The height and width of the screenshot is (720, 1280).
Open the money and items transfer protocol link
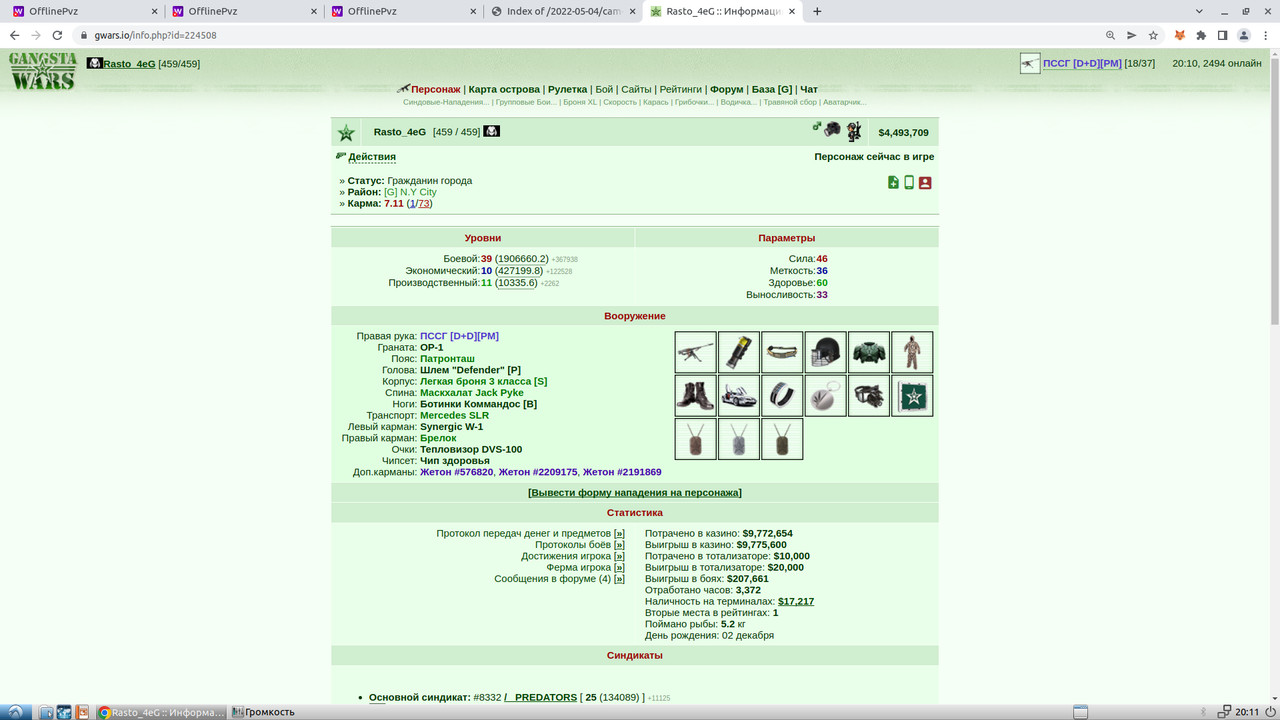click(x=619, y=534)
